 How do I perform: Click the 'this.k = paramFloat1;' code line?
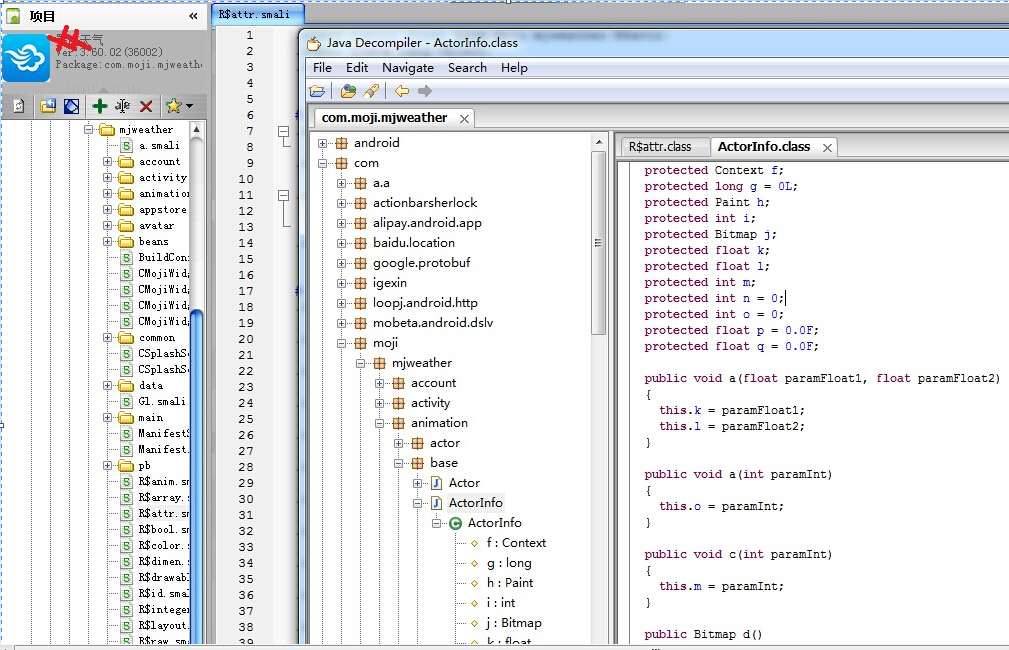click(x=732, y=411)
